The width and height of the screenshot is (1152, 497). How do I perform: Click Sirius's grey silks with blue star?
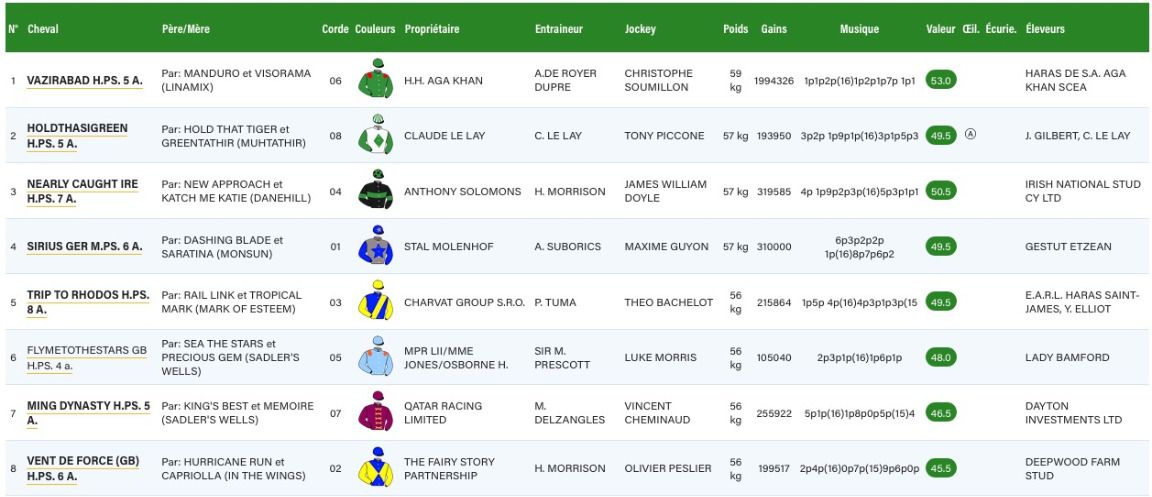coord(375,245)
